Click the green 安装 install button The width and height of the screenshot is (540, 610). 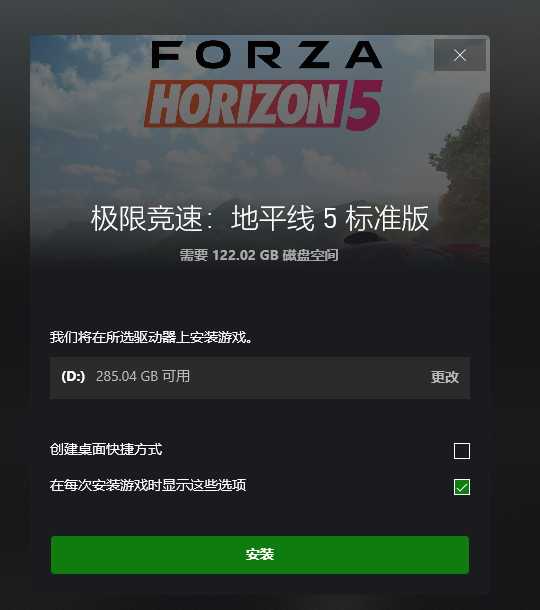(259, 554)
